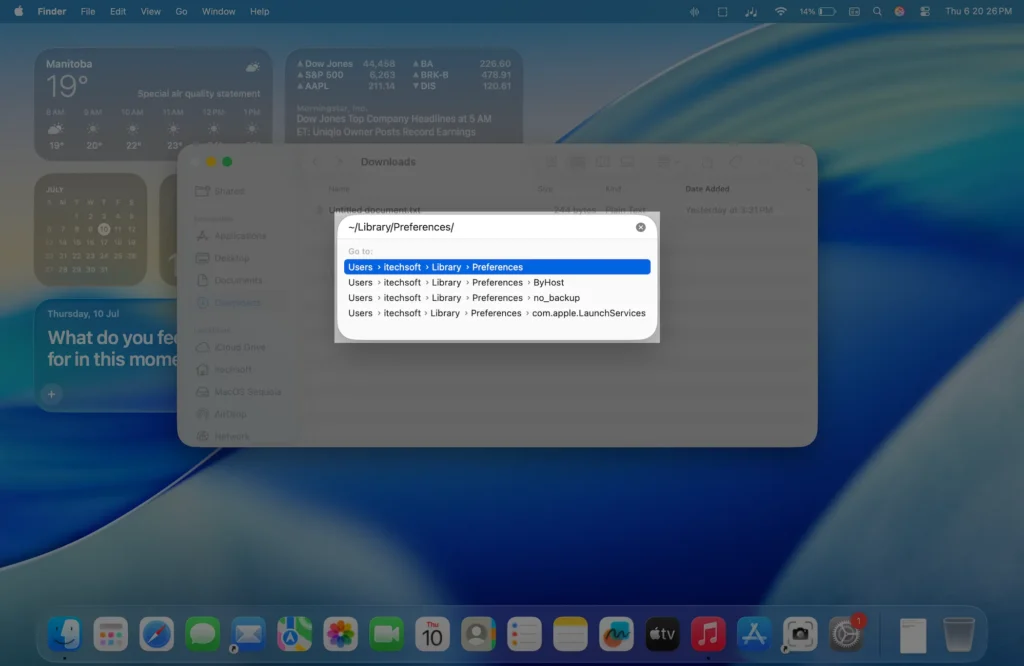Open the column options chevron near Date Added
Screen dimensions: 1024x666
pos(808,188)
